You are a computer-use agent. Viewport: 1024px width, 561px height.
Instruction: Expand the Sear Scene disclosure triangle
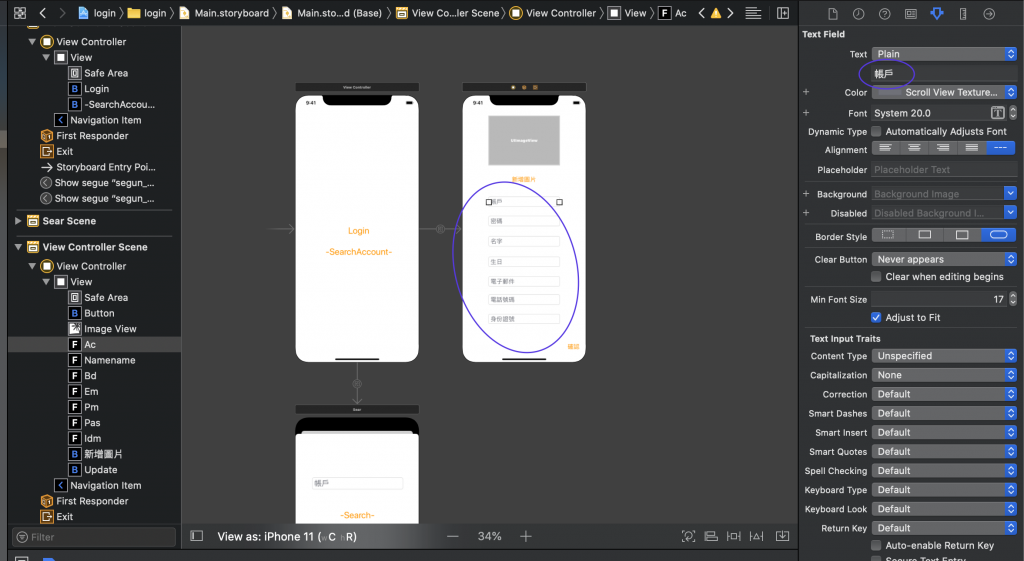tap(18, 221)
